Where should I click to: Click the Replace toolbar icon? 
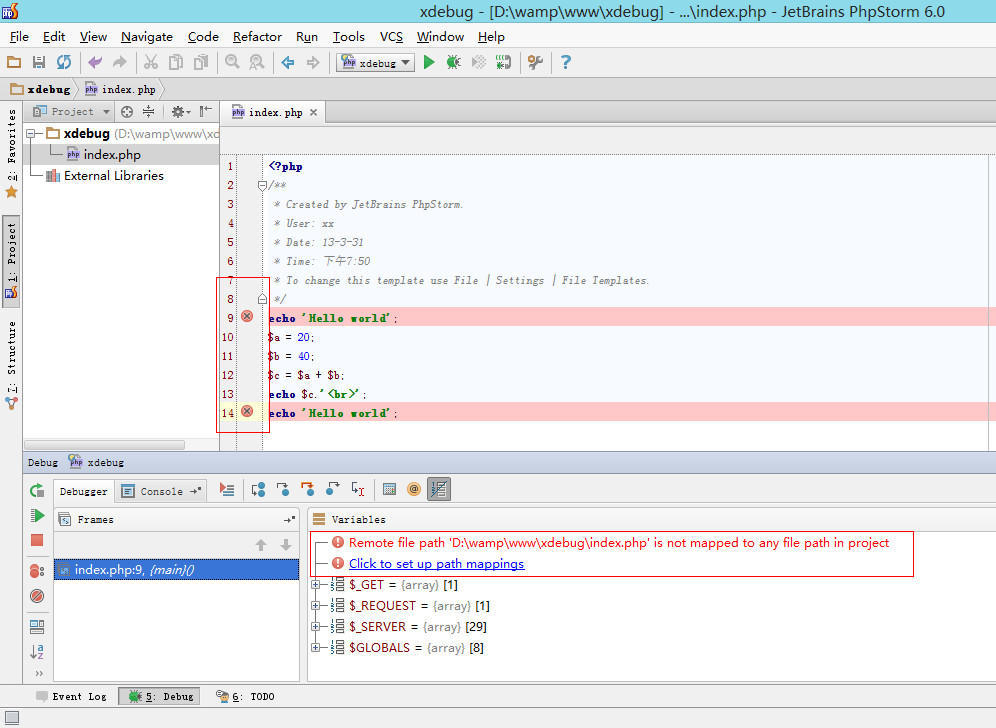[257, 62]
